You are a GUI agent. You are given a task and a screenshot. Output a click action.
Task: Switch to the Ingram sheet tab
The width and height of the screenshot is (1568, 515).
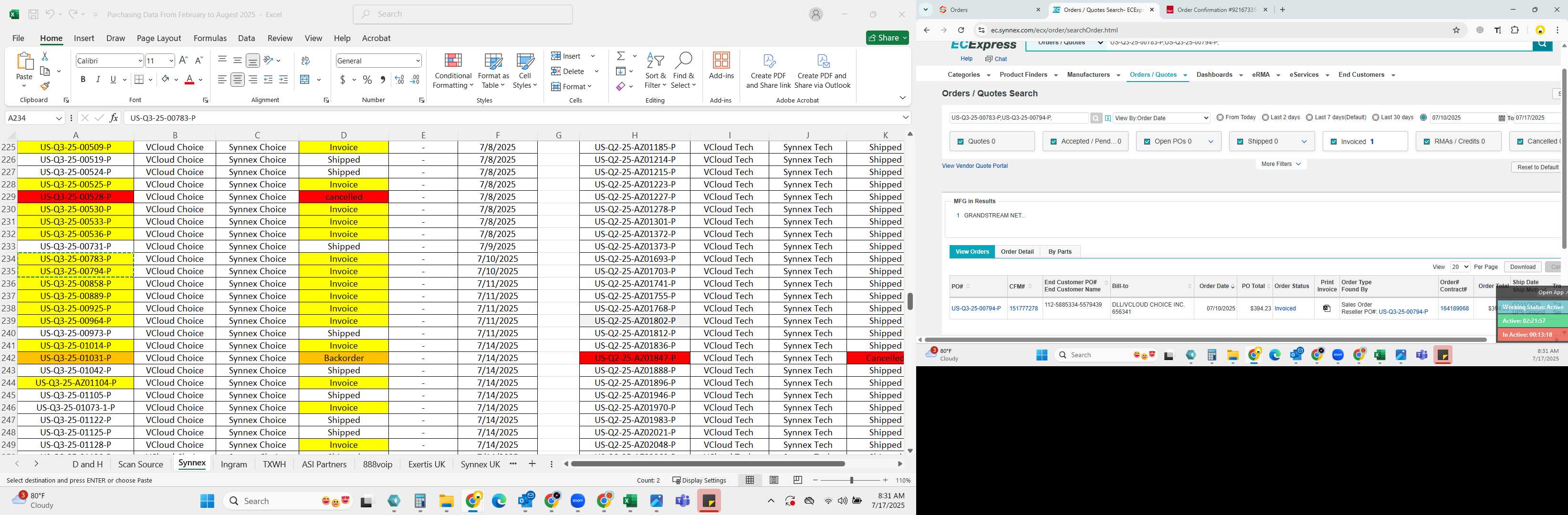point(234,464)
